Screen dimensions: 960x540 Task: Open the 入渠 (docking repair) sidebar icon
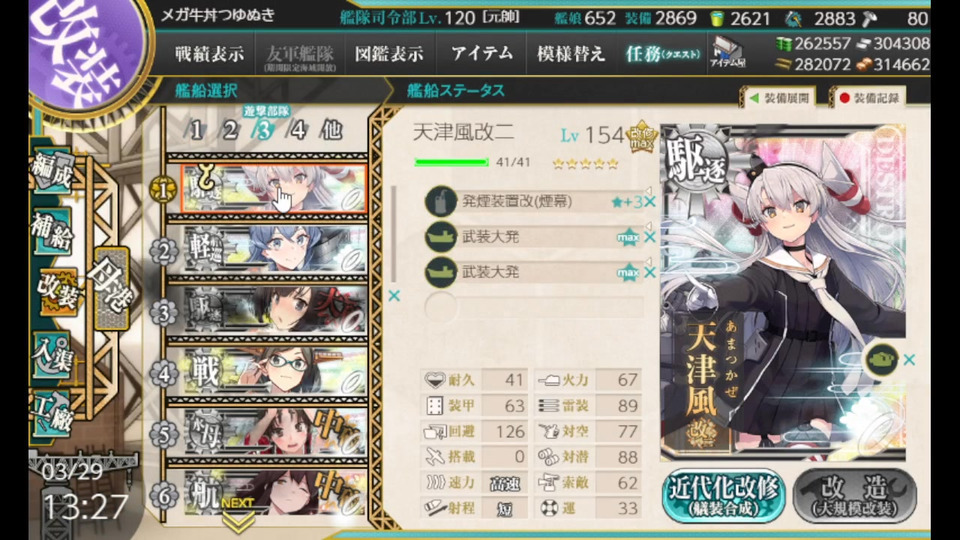(53, 356)
